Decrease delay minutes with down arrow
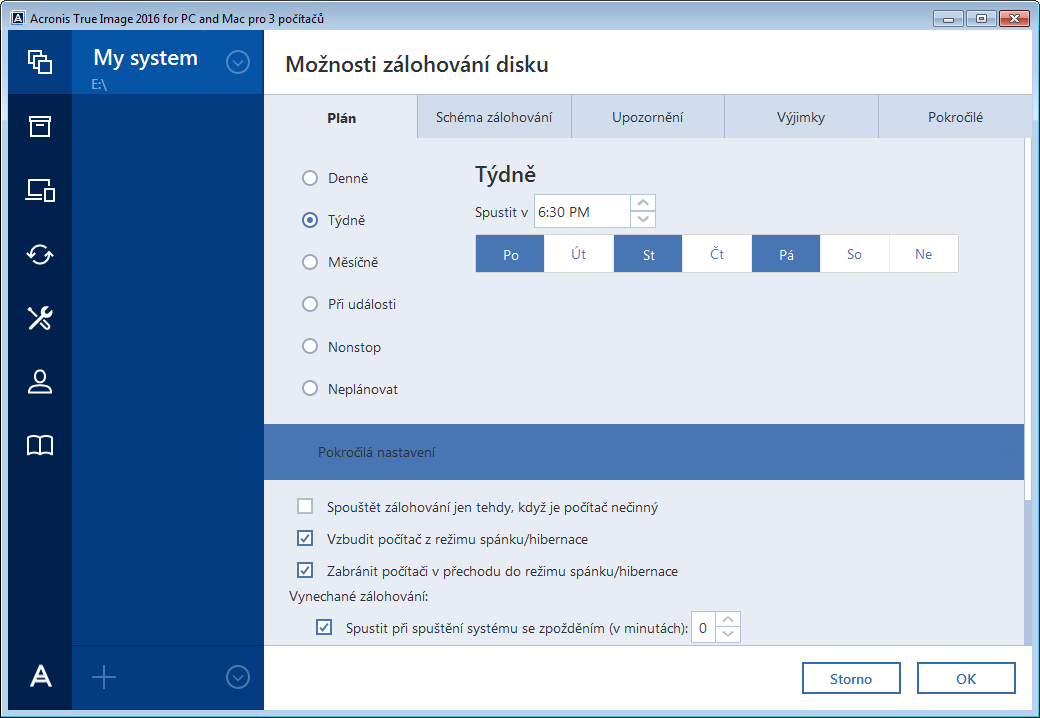 click(728, 634)
